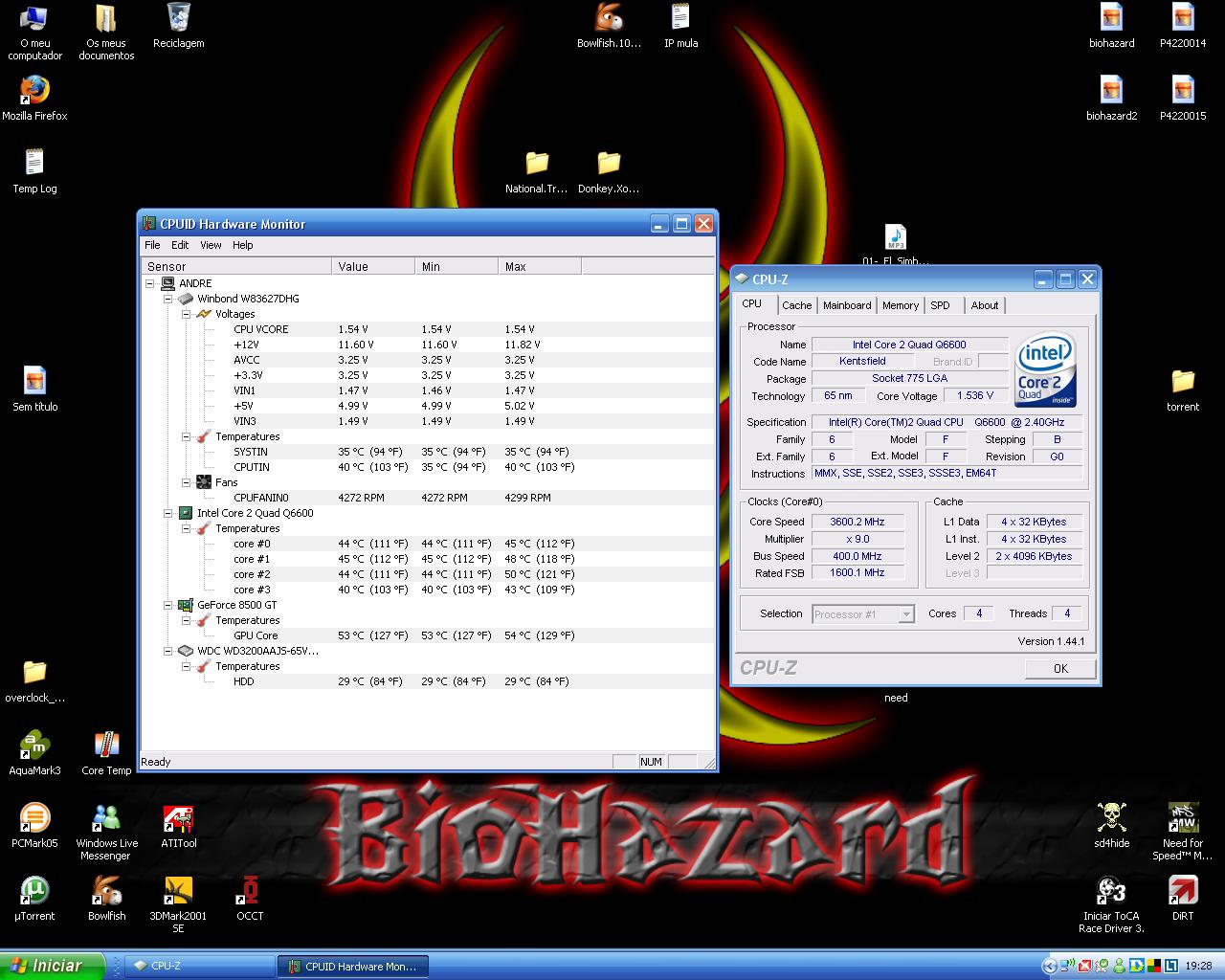This screenshot has width=1225, height=980.
Task: Click the Iniciar start button
Action: 52,966
